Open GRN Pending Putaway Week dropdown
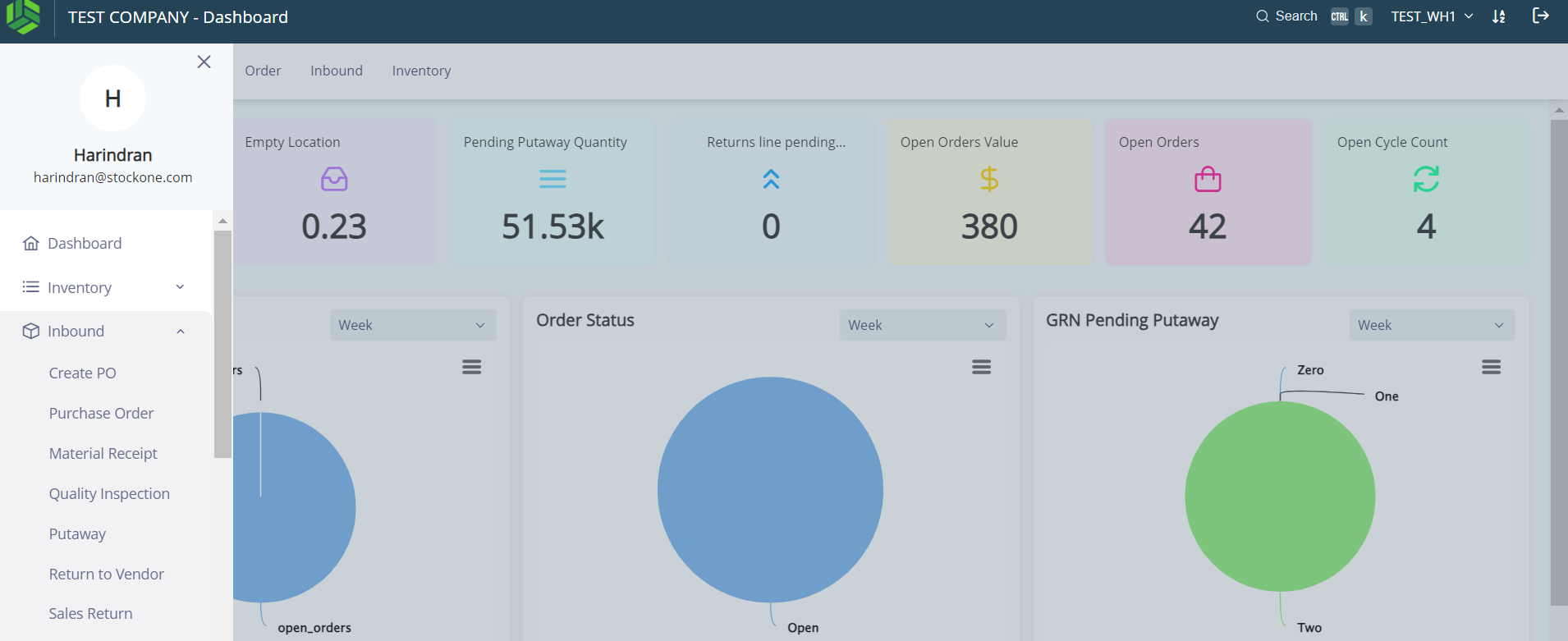This screenshot has width=1568, height=641. coord(1431,325)
